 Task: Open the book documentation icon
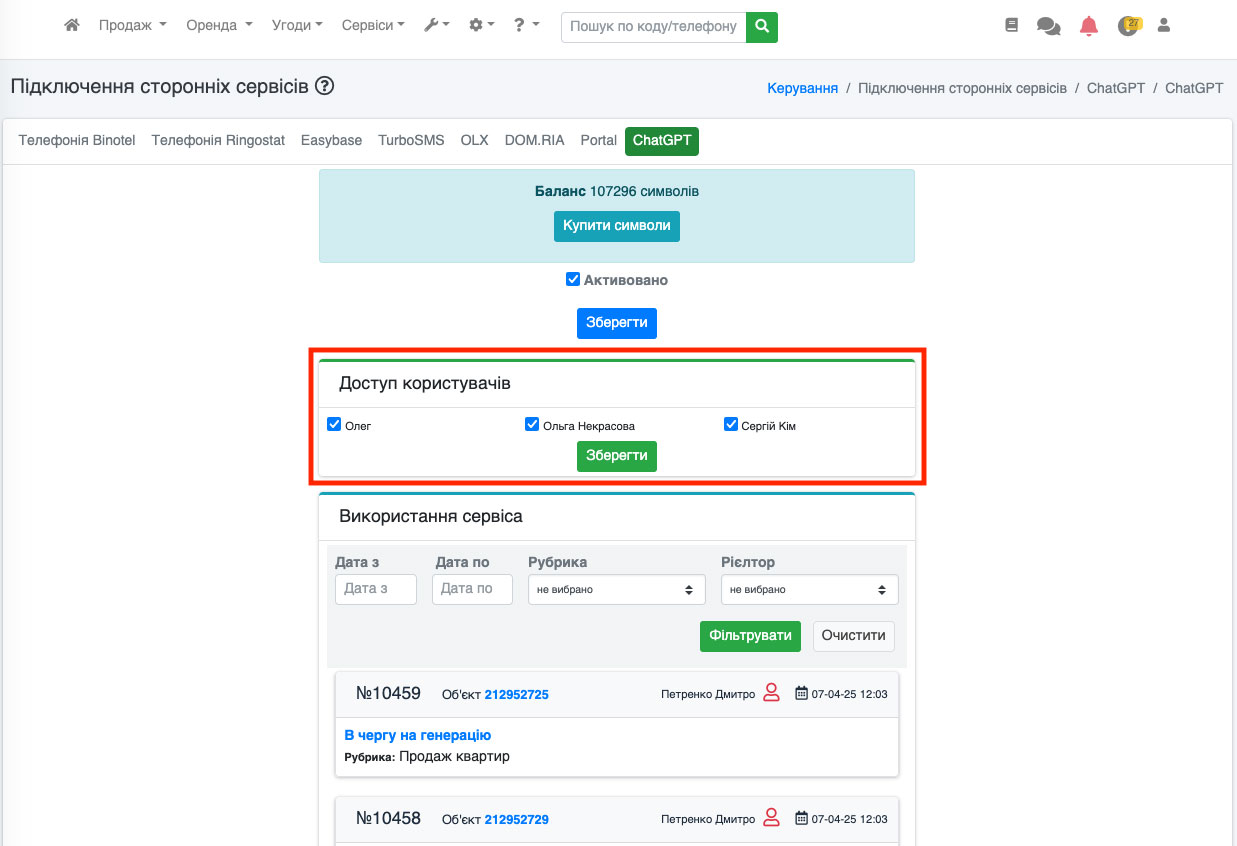tap(1011, 26)
